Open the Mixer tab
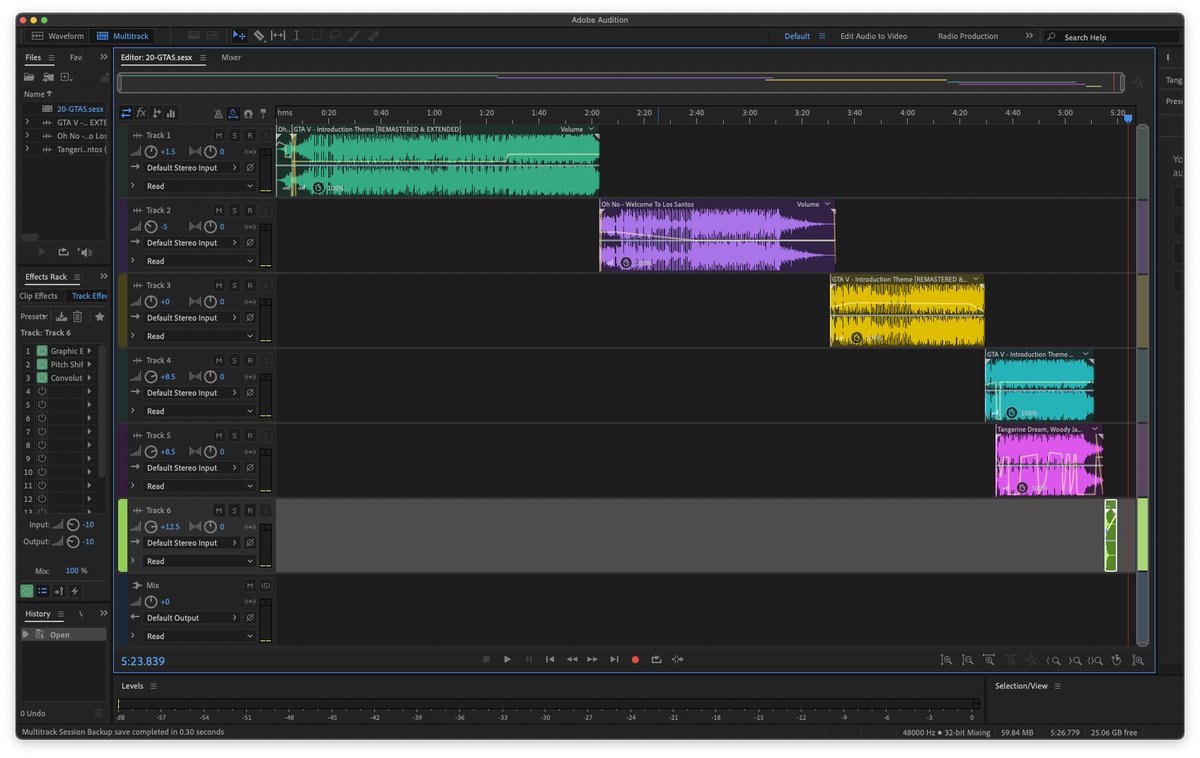The width and height of the screenshot is (1200, 758). click(x=231, y=57)
